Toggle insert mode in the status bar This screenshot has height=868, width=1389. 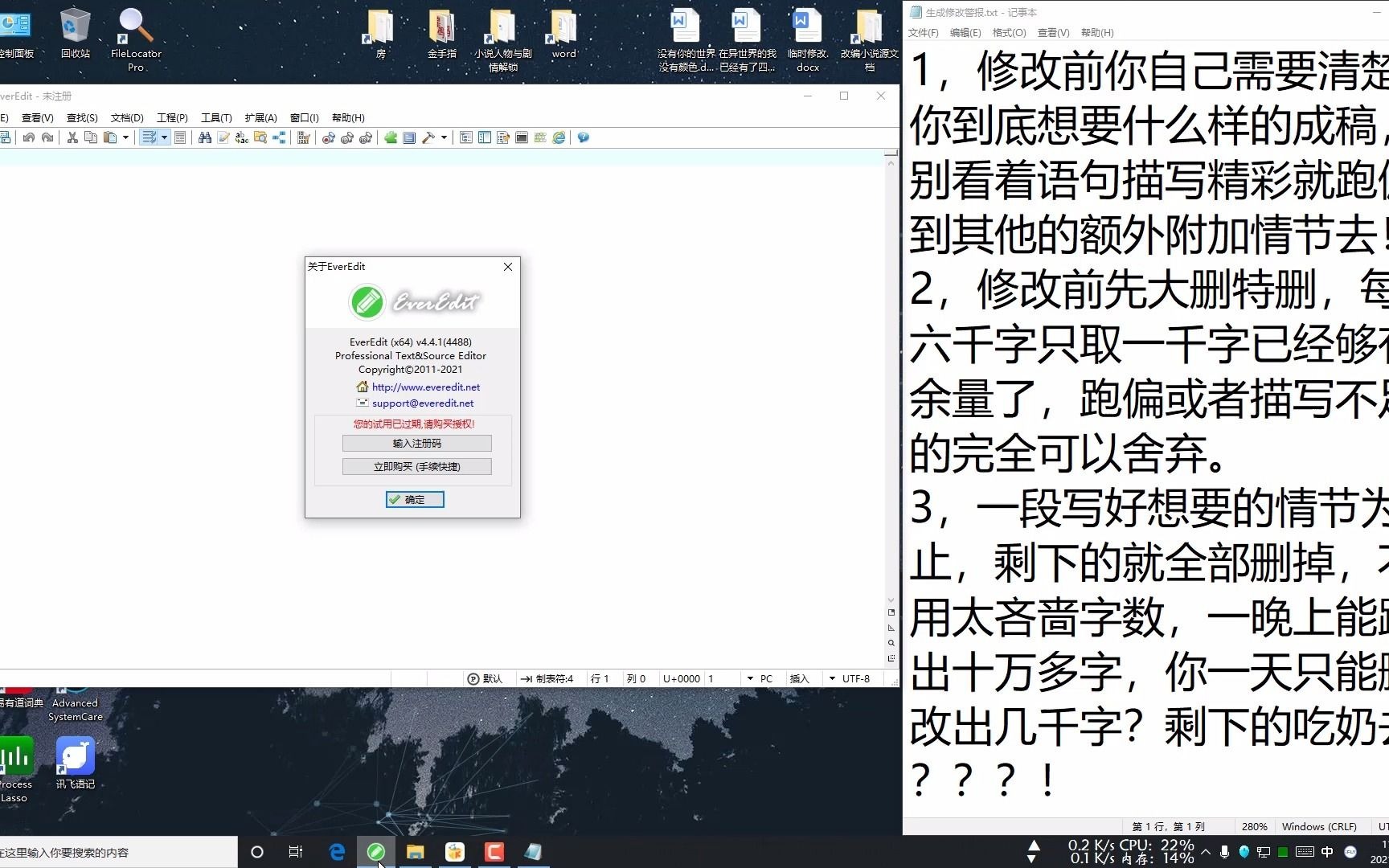(x=800, y=678)
